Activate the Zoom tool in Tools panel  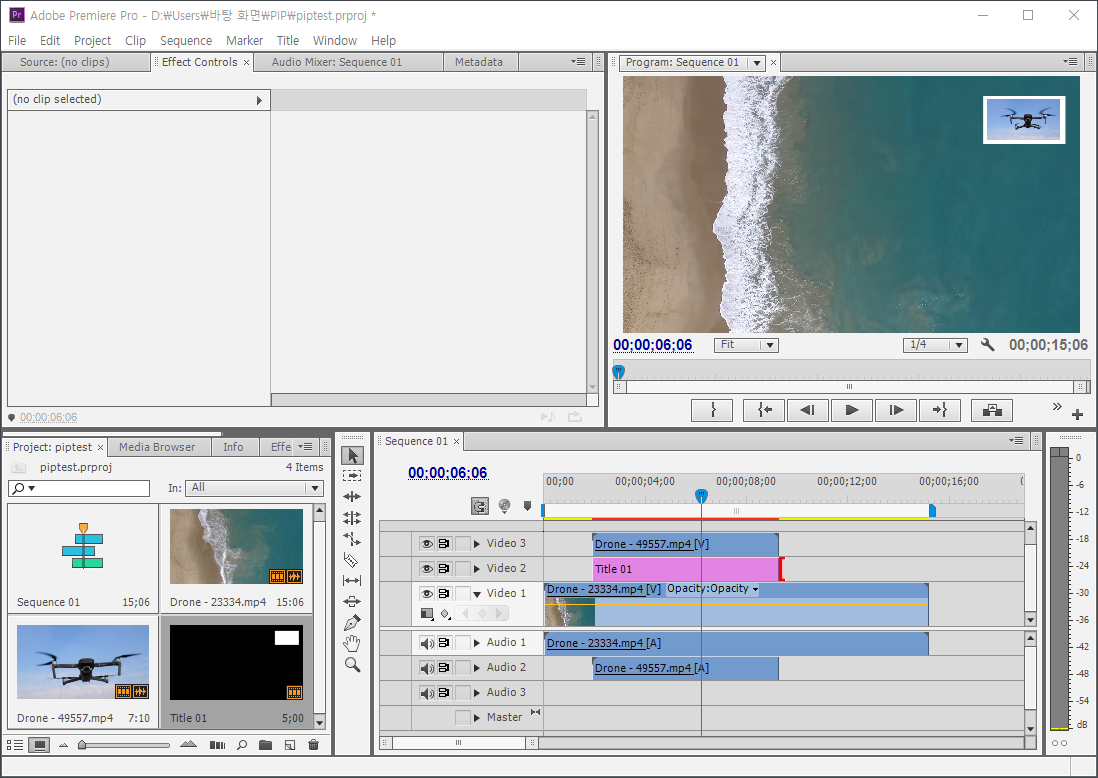(x=352, y=664)
